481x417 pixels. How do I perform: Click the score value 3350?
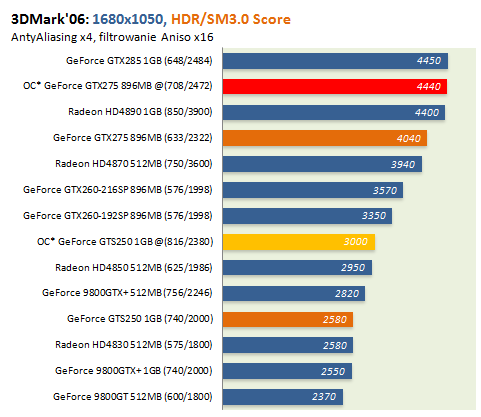374,216
